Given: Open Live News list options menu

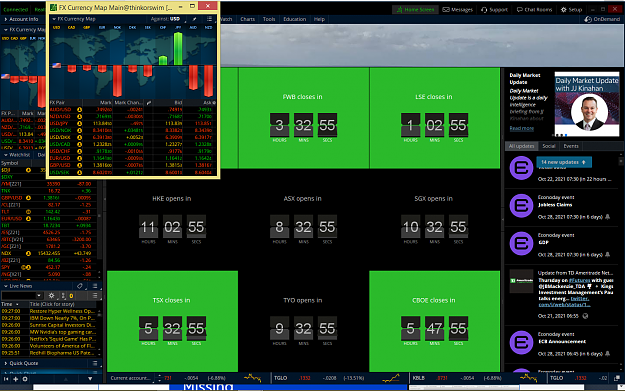Looking at the screenshot, I should 95,296.
